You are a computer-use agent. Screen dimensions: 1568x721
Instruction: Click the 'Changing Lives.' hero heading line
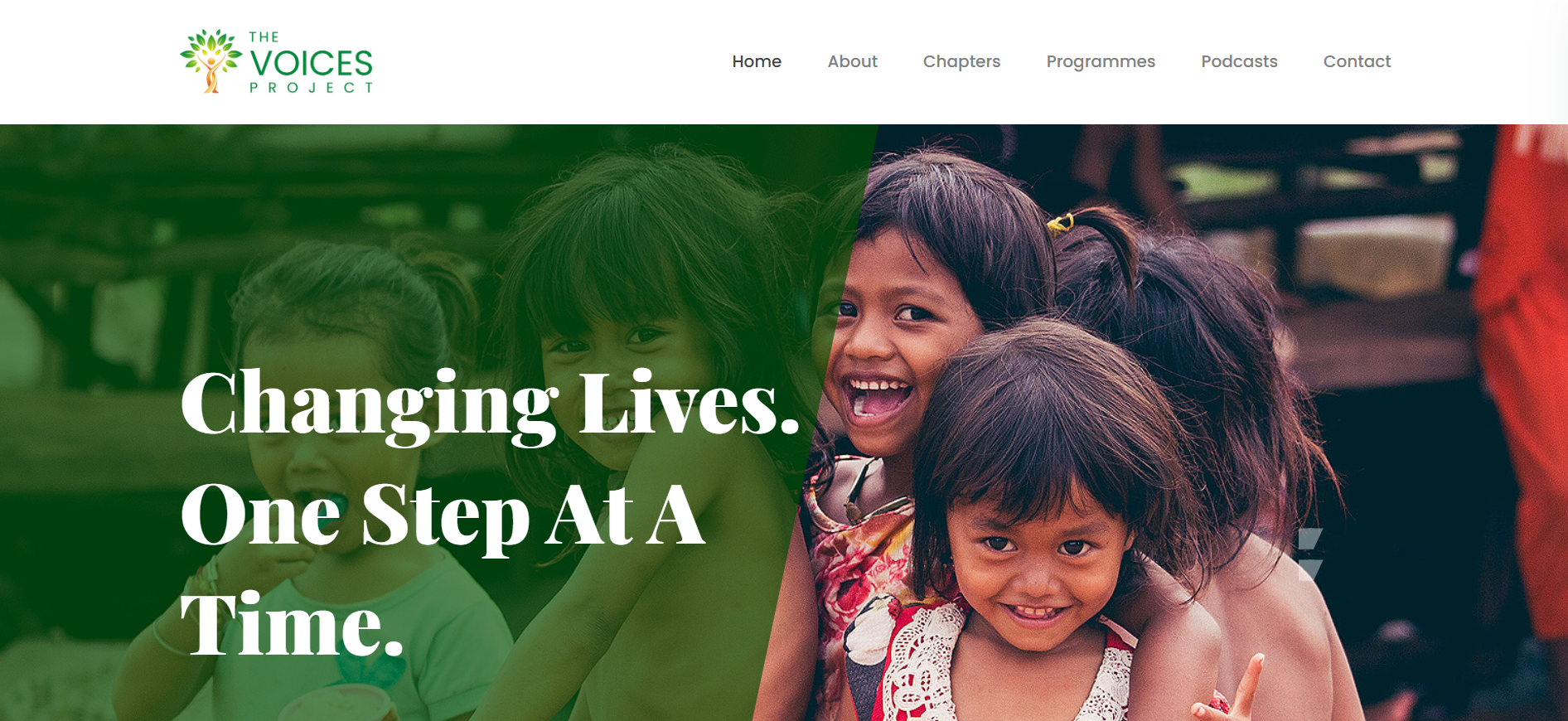[x=491, y=404]
